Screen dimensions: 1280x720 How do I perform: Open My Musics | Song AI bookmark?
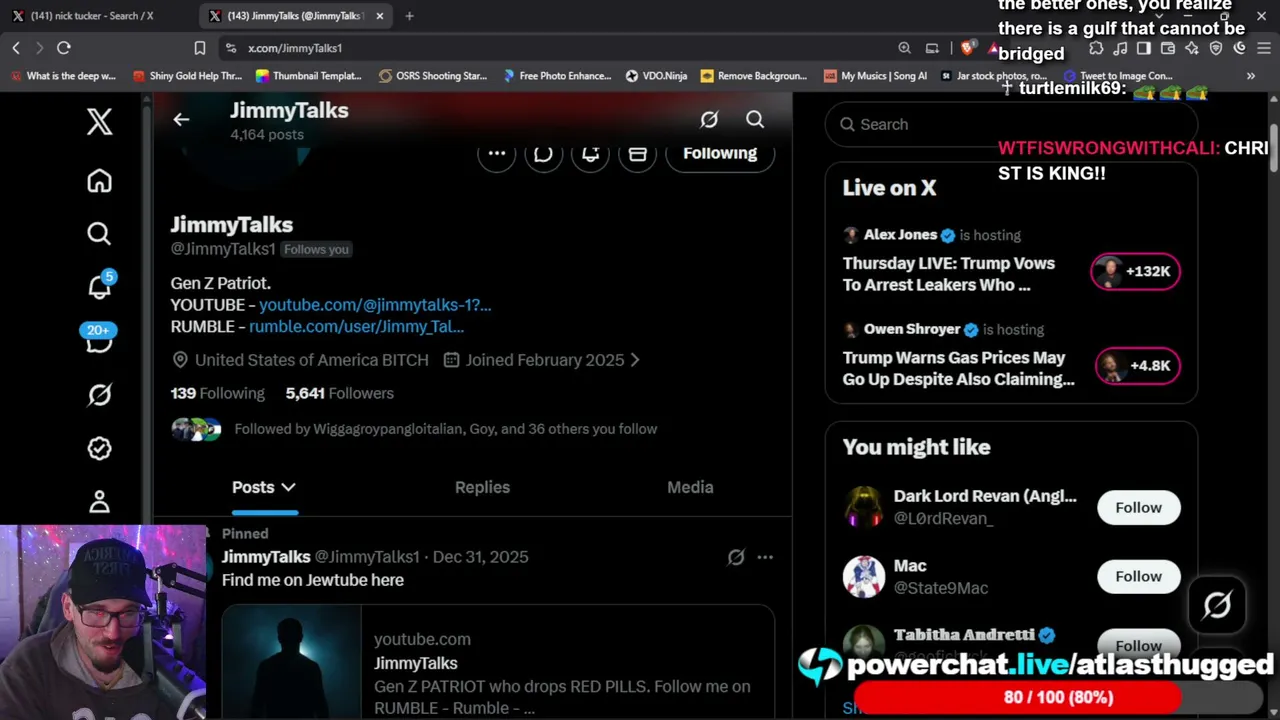click(x=876, y=76)
